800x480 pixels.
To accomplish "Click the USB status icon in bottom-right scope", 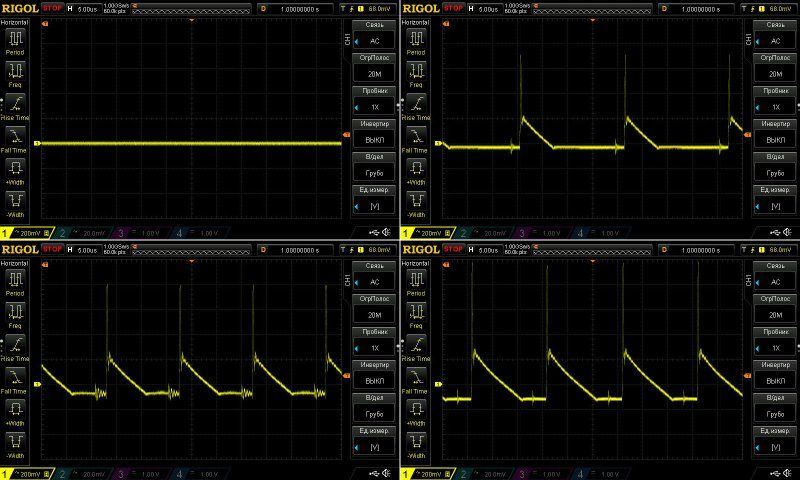I will (771, 473).
